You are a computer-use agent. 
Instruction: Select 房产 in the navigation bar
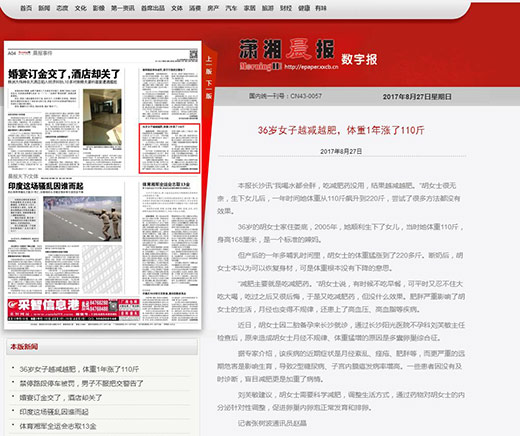213,8
